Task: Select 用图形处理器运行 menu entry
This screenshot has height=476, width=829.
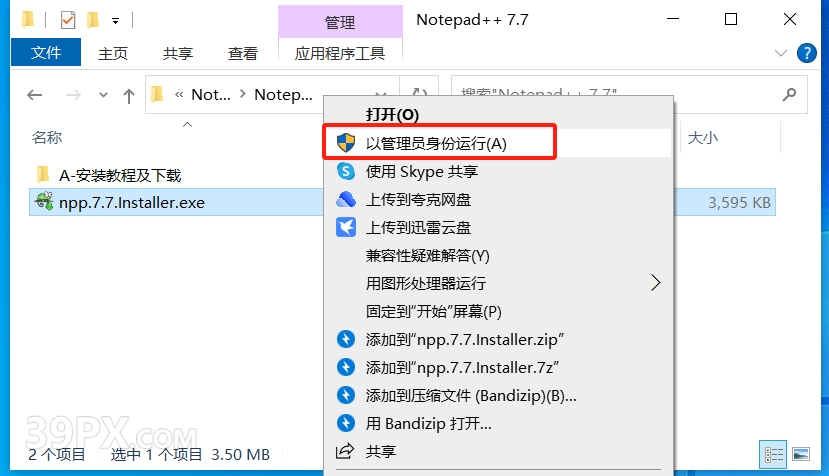Action: click(x=426, y=283)
